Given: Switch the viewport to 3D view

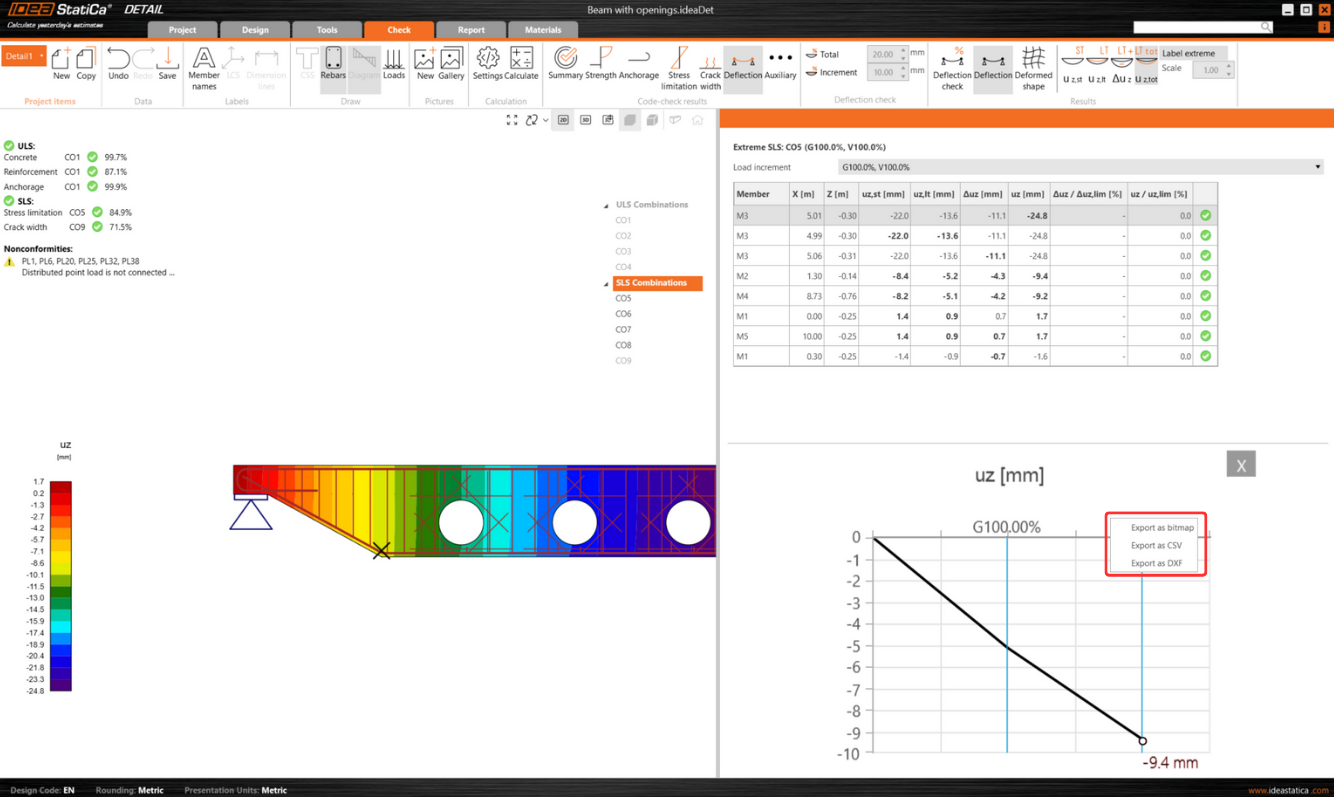Looking at the screenshot, I should click(x=585, y=119).
